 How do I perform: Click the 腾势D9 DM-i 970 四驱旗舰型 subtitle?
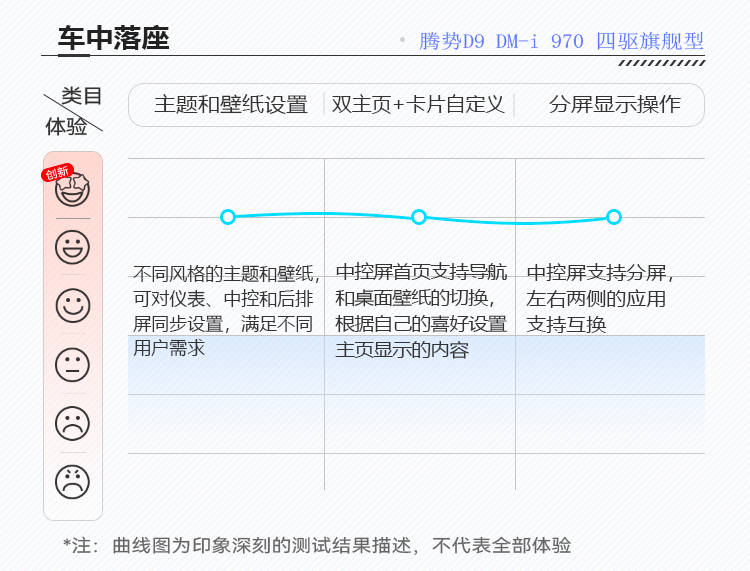tap(561, 41)
